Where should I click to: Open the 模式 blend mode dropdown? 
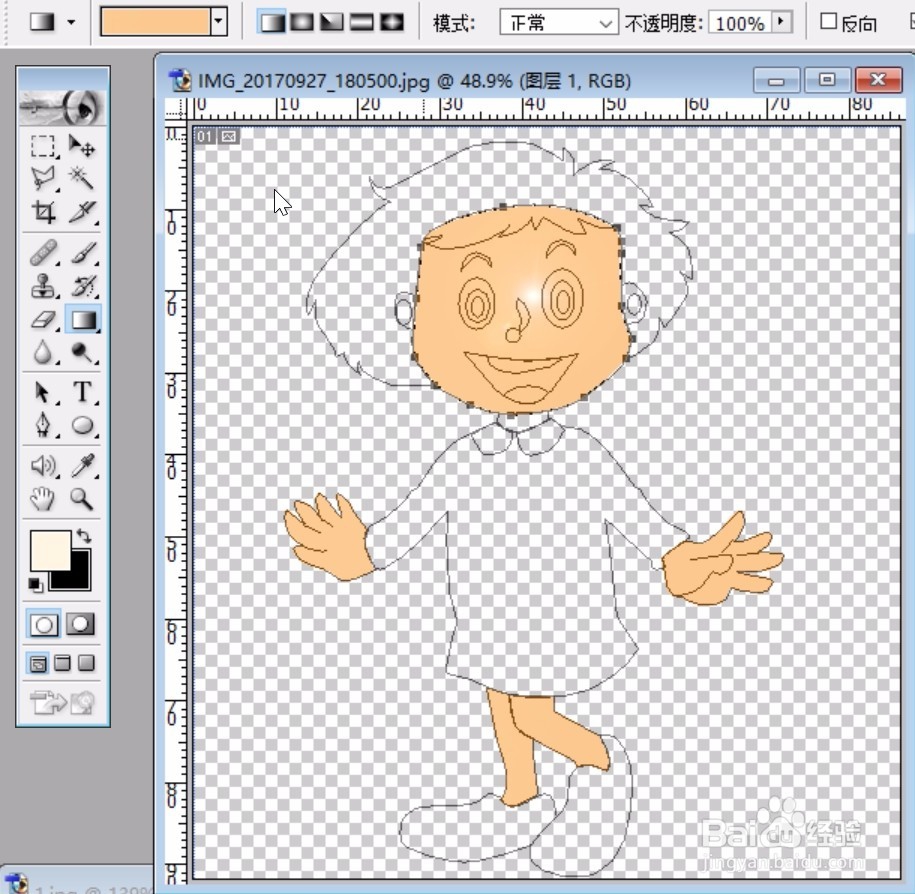(558, 23)
